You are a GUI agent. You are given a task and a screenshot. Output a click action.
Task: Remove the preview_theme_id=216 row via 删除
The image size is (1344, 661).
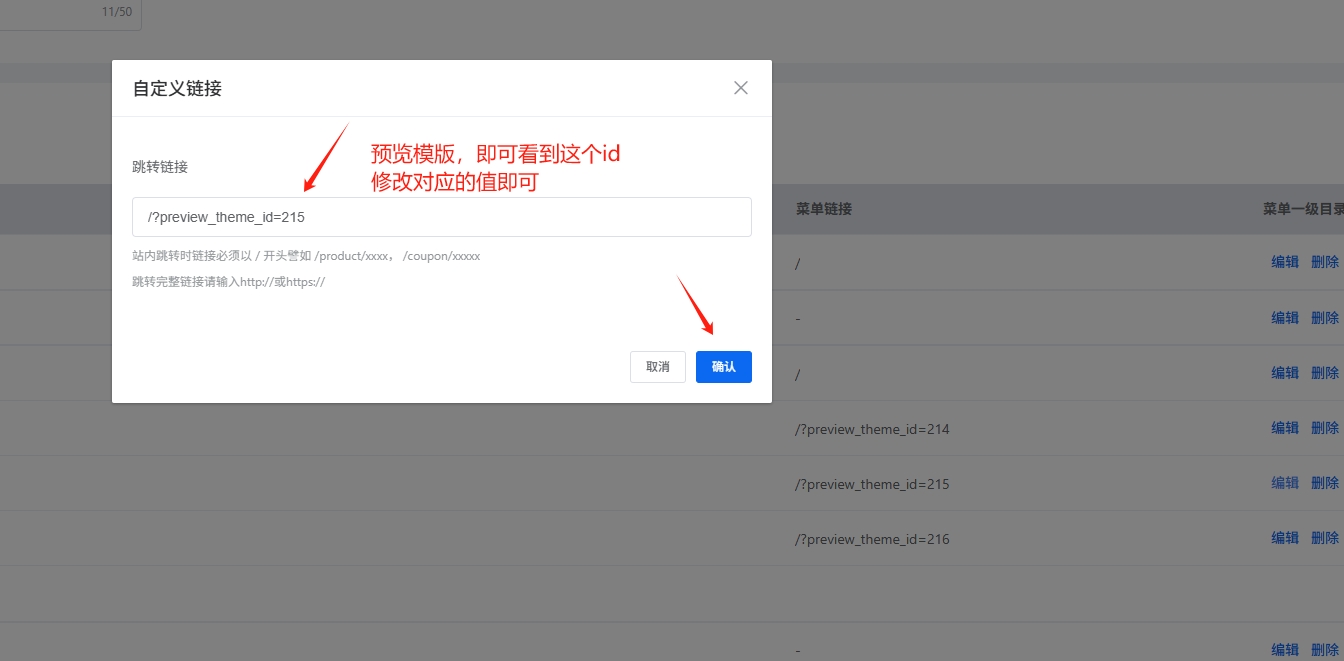click(x=1324, y=538)
